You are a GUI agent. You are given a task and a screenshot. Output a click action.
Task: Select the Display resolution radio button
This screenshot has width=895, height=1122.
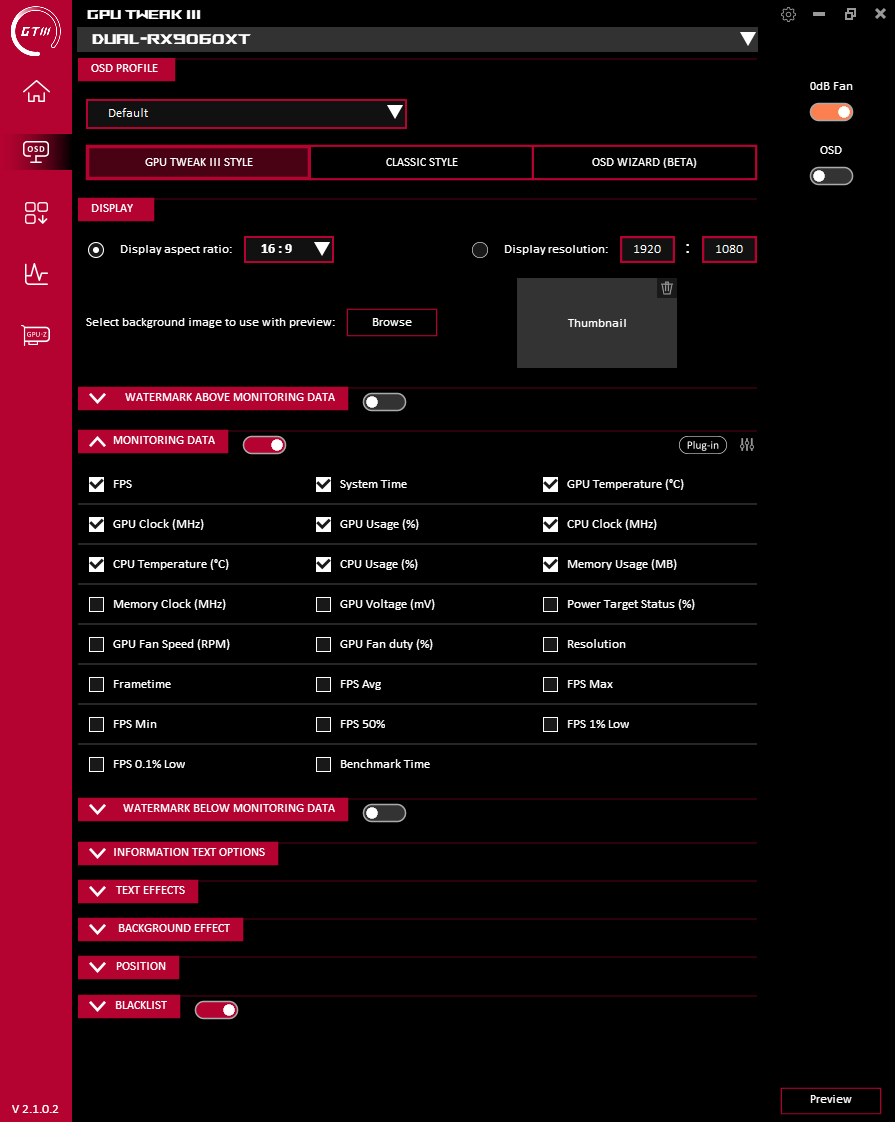480,250
